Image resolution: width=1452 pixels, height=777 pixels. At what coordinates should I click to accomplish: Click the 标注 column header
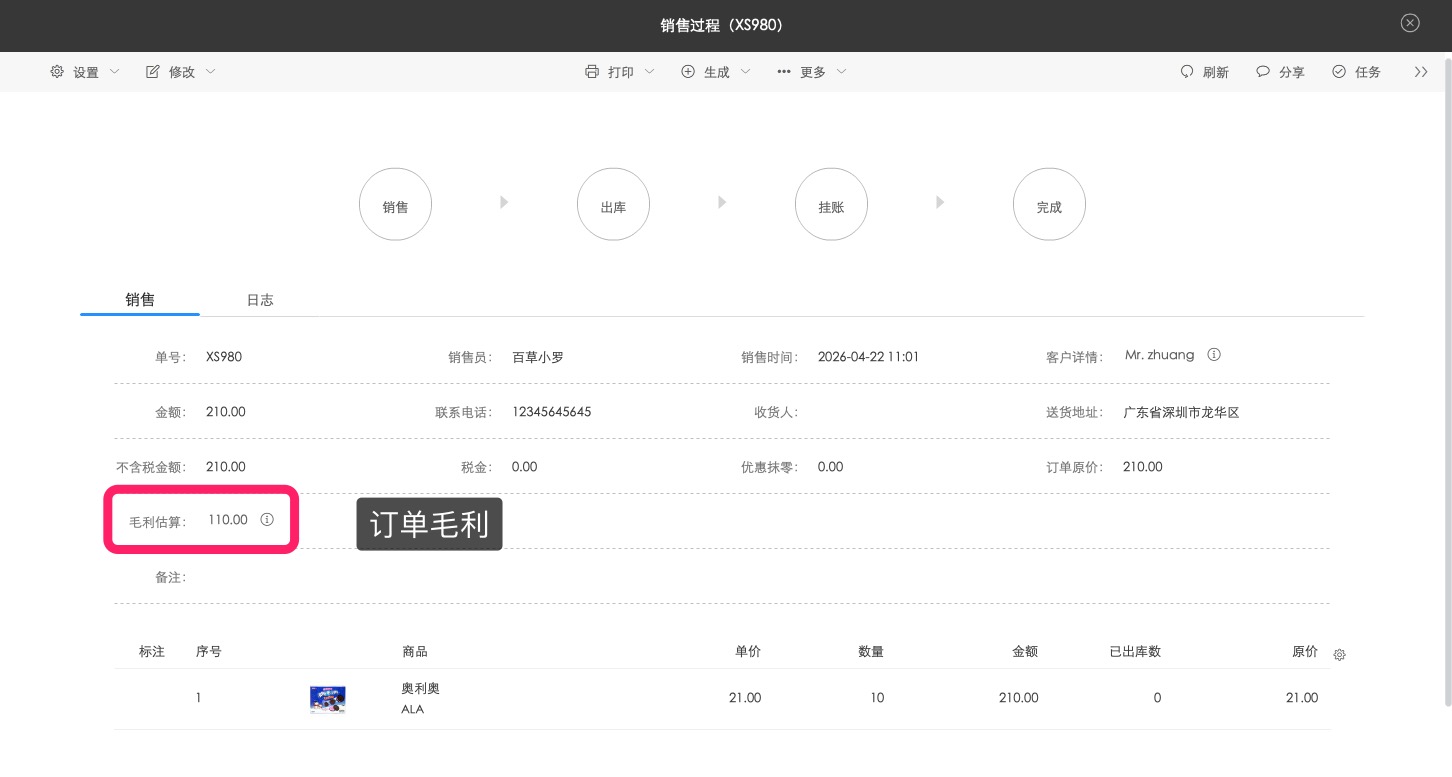(152, 652)
